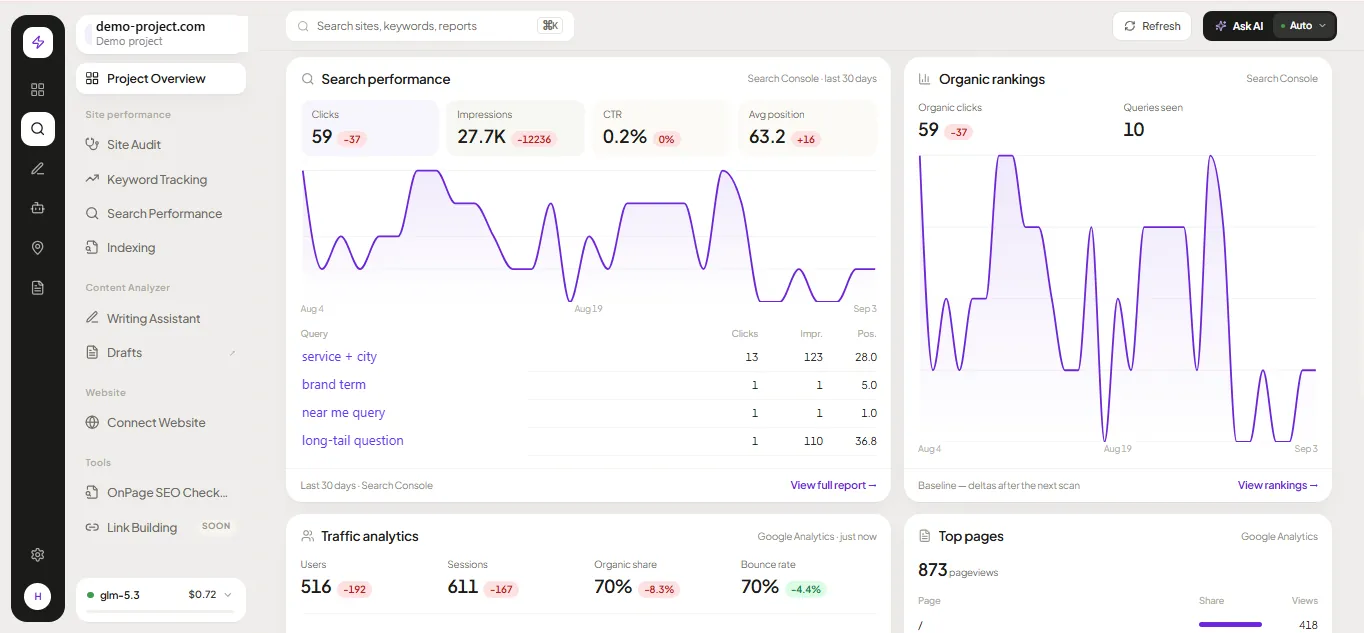Click the OnPage SEO Checker file-search icon
Image resolution: width=1364 pixels, height=633 pixels.
(92, 493)
